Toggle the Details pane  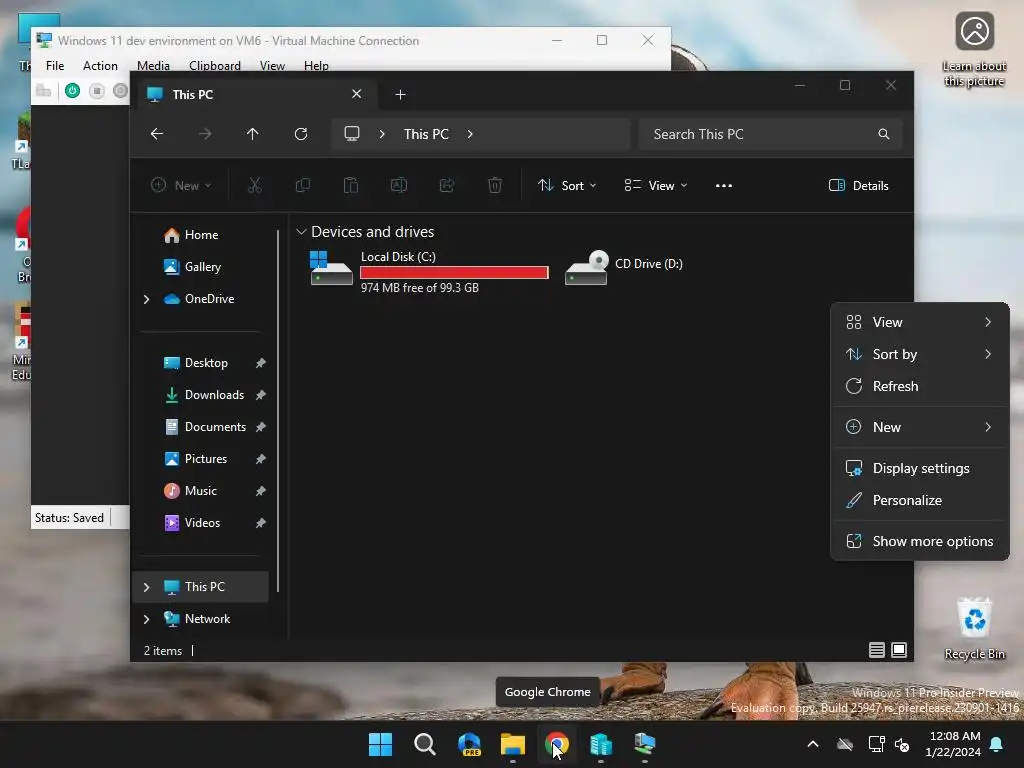858,185
